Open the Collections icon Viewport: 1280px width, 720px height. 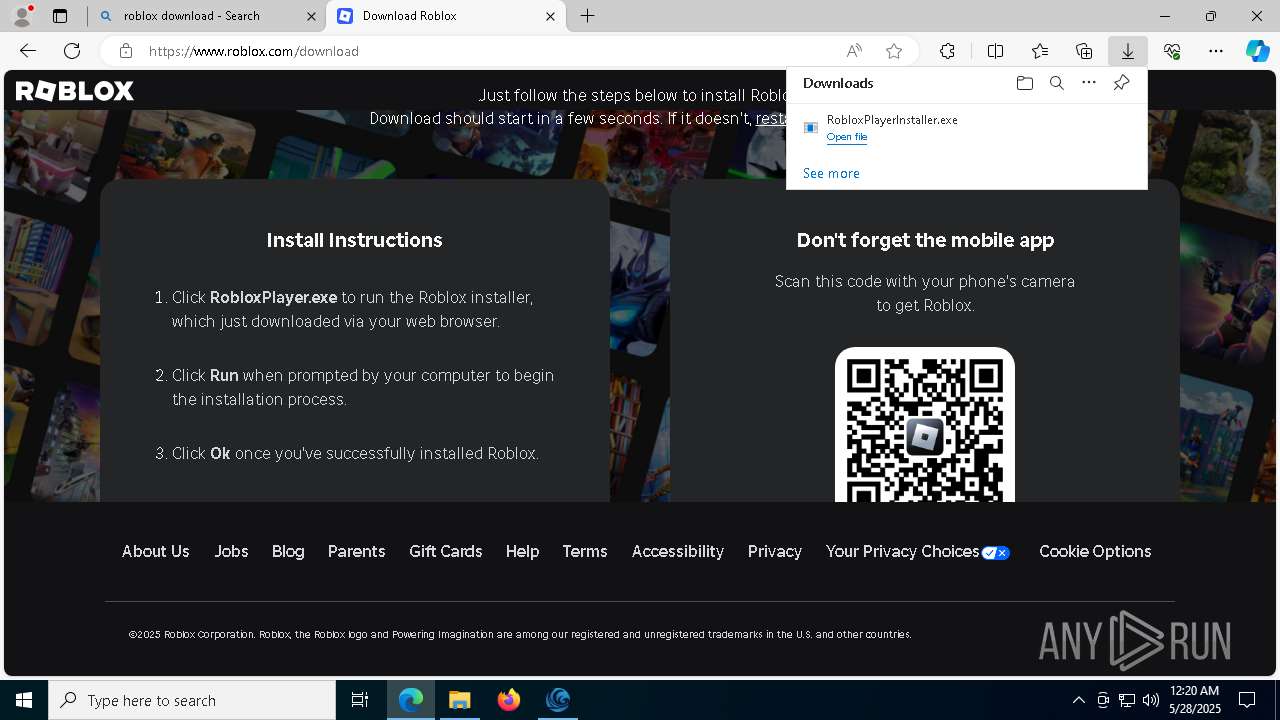(x=1084, y=51)
